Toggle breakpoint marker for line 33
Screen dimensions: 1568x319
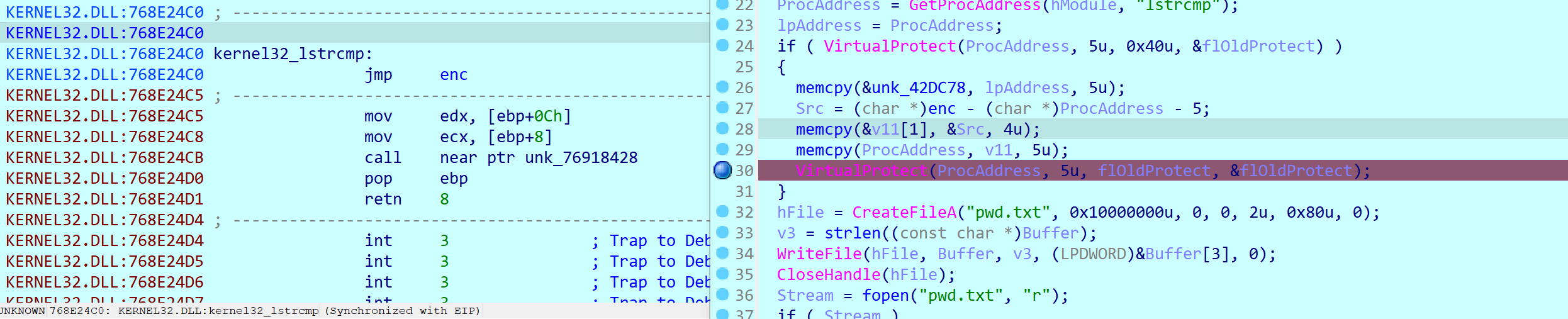723,232
